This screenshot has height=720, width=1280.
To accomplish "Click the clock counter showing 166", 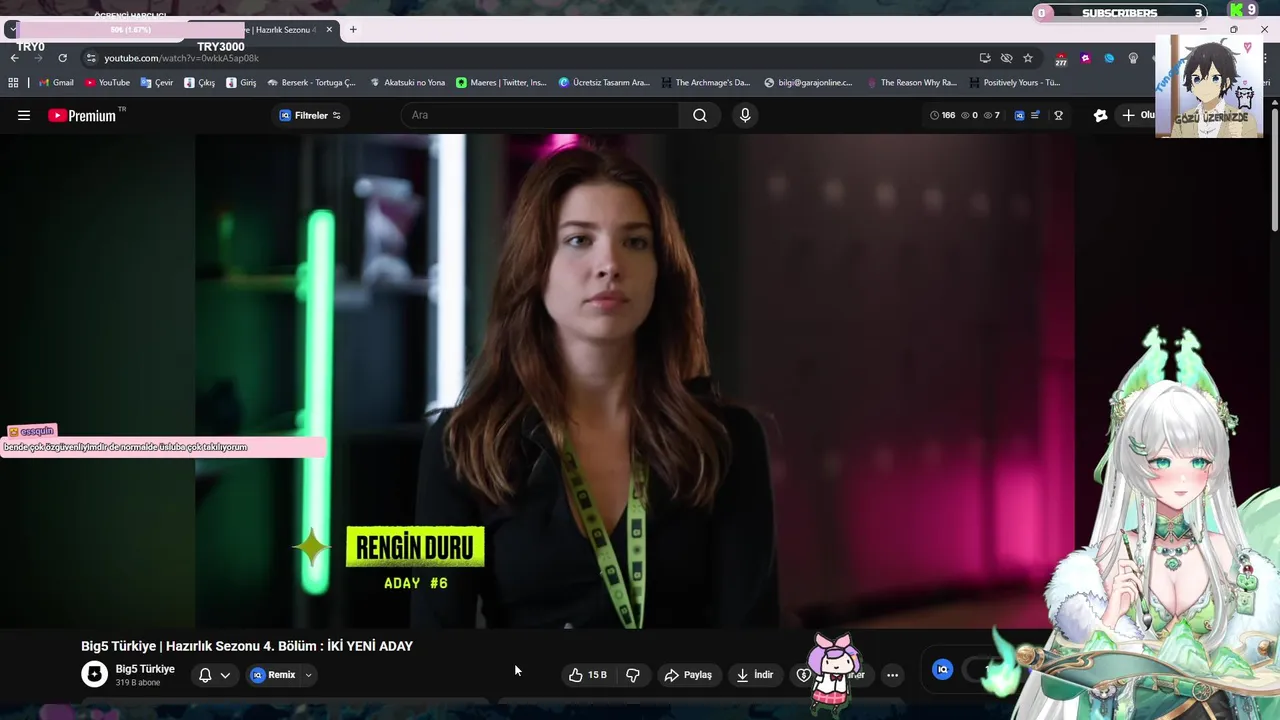I will 942,115.
